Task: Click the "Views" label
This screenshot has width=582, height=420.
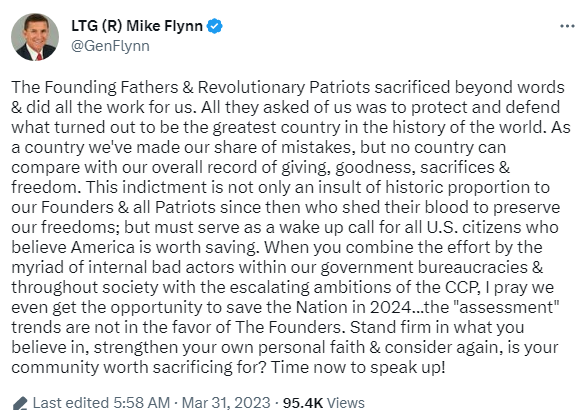Action: point(346,403)
